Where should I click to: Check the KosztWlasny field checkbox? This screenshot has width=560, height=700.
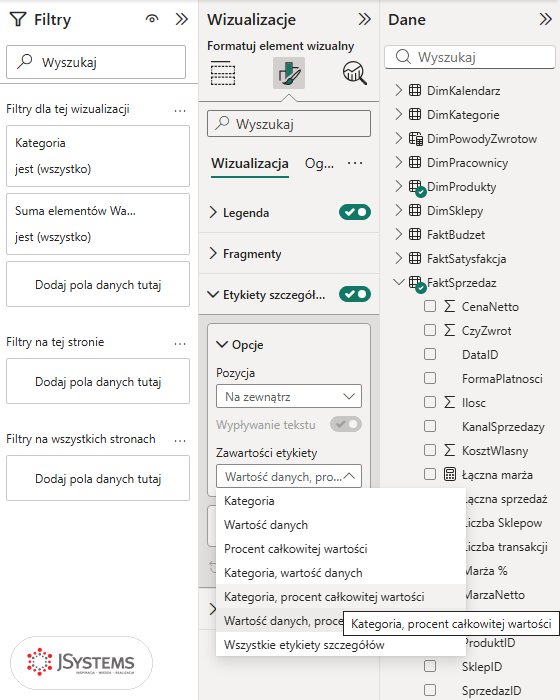pyautogui.click(x=430, y=450)
